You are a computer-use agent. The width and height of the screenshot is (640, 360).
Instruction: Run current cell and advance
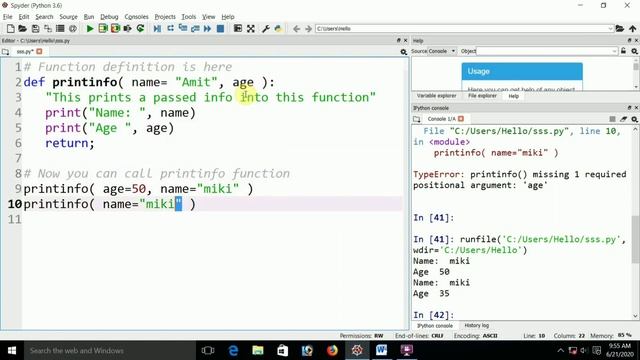coord(116,29)
